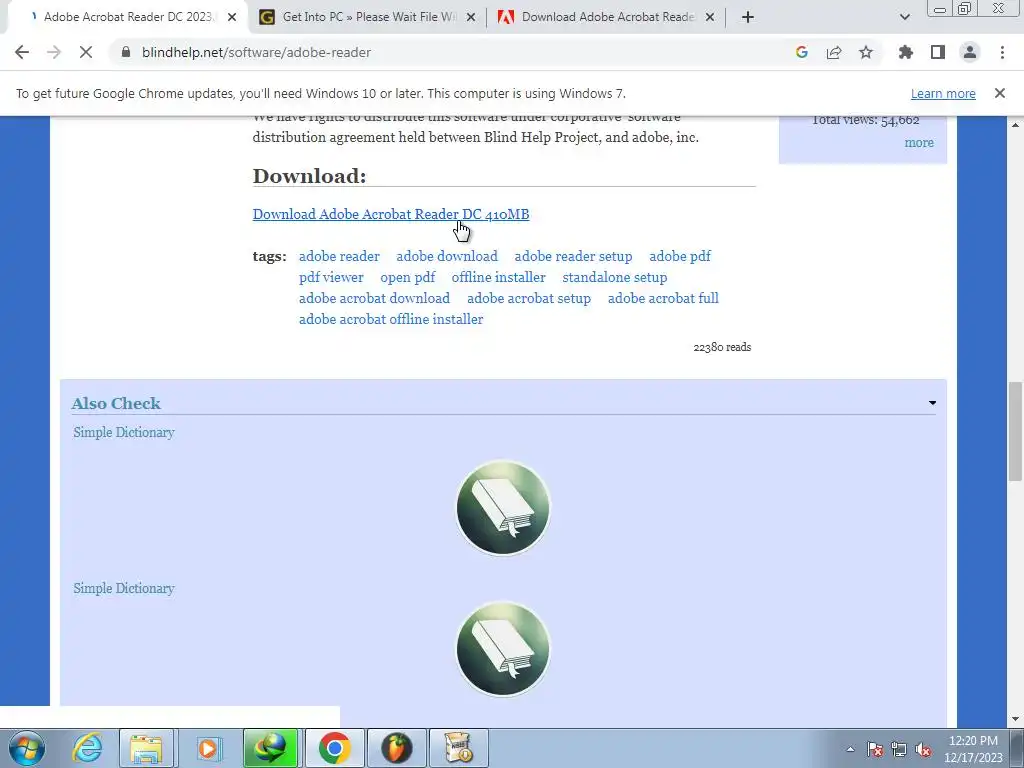Launch Internet Explorer from taskbar
This screenshot has width=1024, height=768.
point(87,748)
